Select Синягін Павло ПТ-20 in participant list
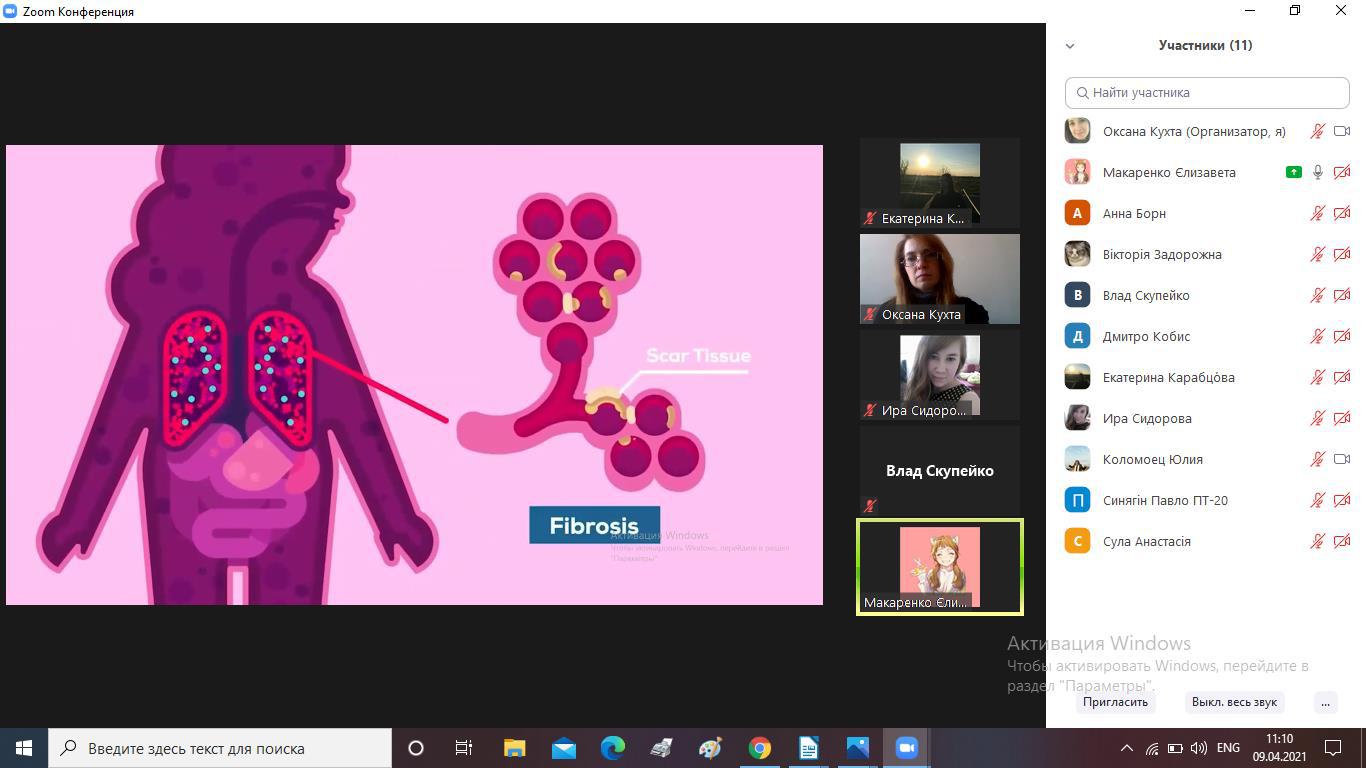The width and height of the screenshot is (1366, 768). point(1165,500)
